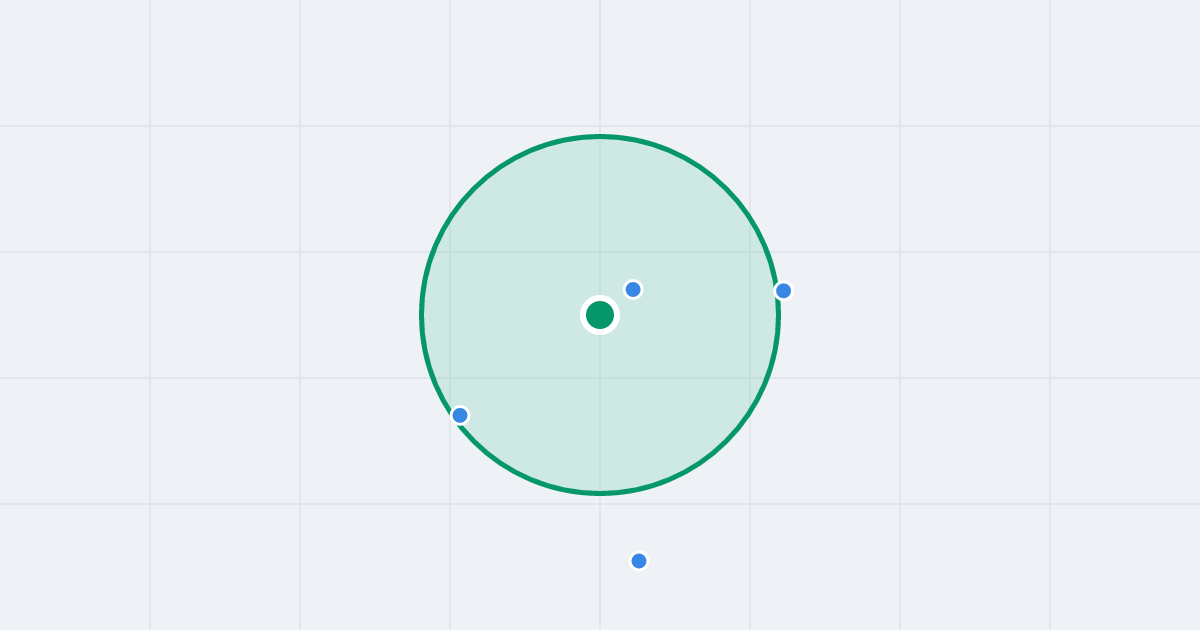Open the only marker outside the green radius
1200x630 pixels.
639,561
